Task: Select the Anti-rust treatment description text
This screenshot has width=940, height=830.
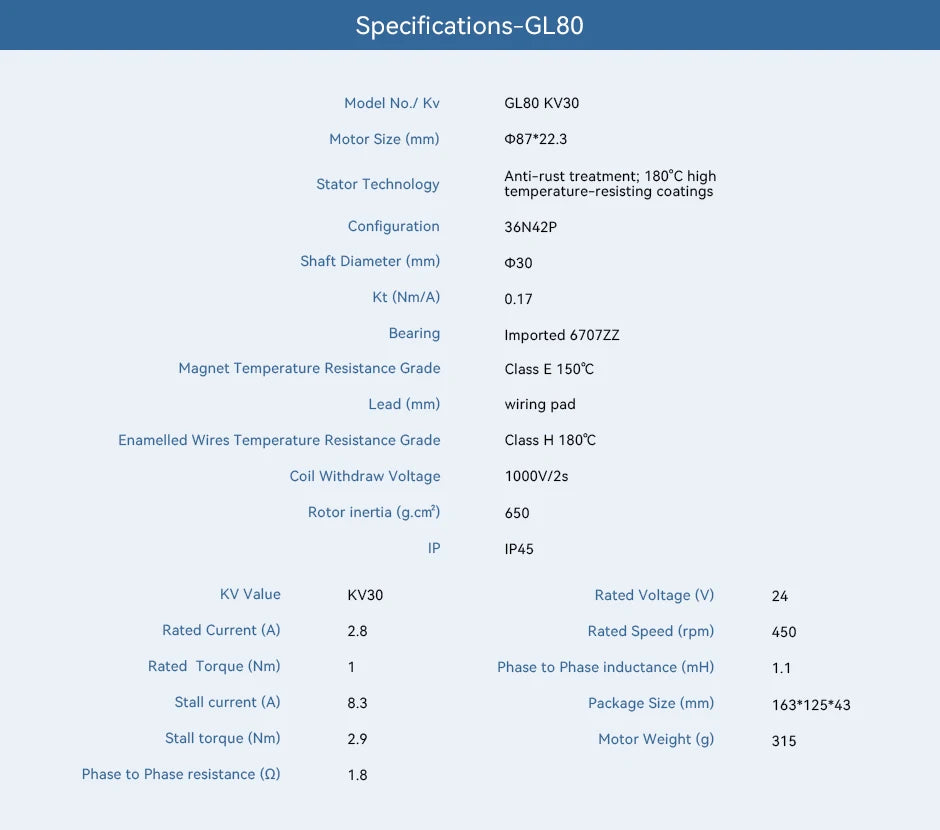Action: 610,183
